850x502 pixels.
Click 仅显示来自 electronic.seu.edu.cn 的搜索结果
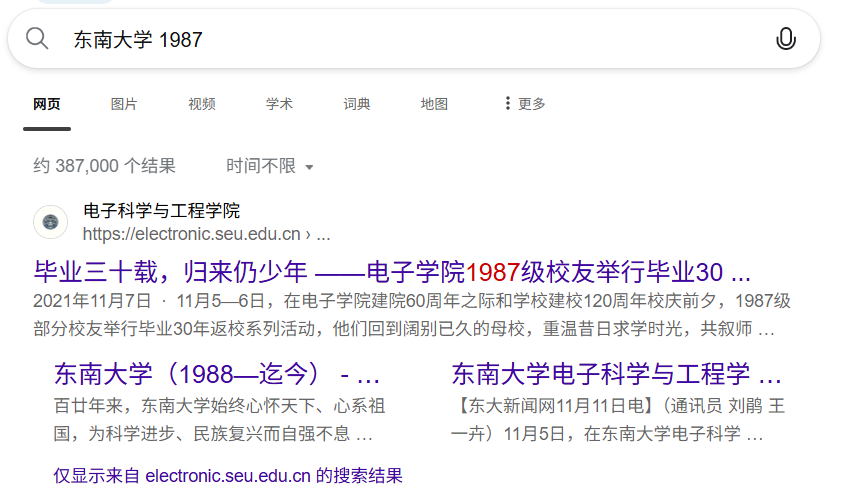228,476
